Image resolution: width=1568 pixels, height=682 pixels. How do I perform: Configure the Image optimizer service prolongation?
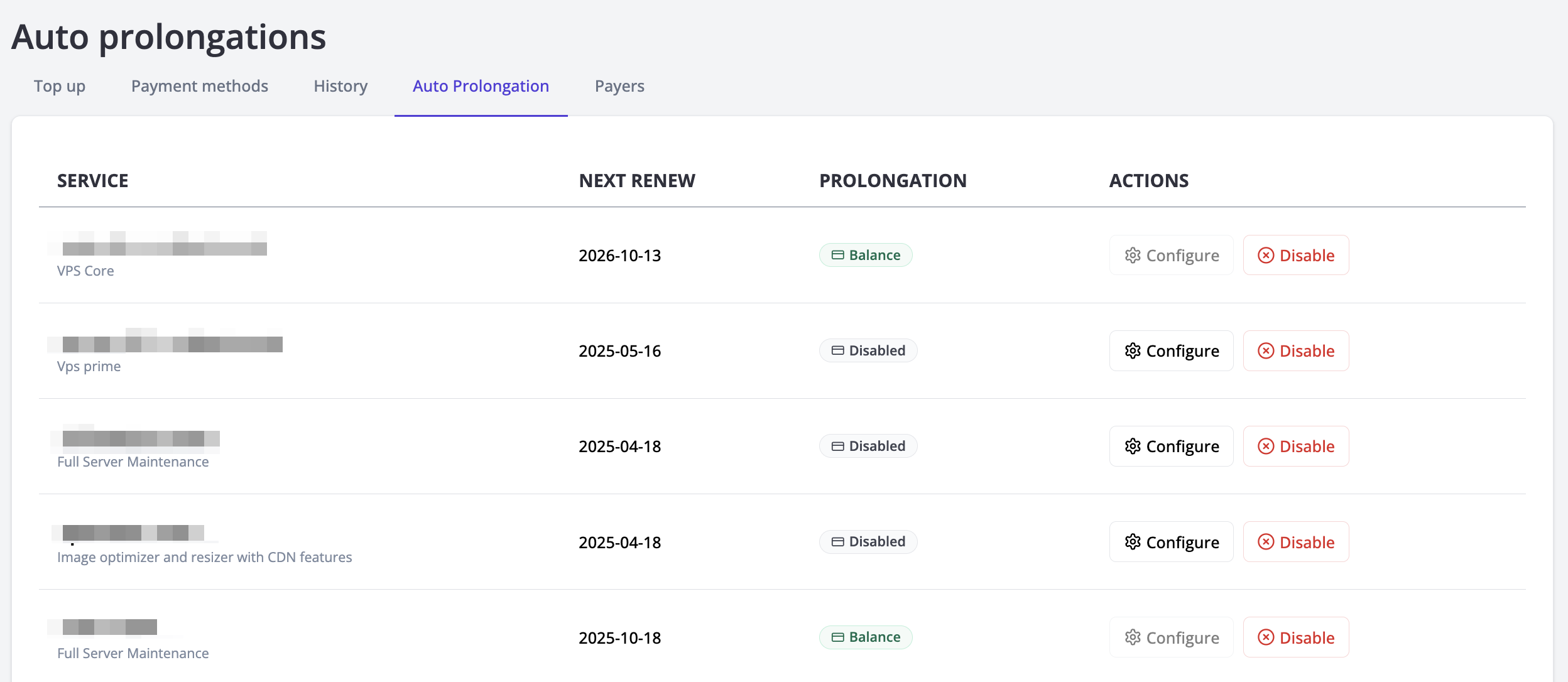[x=1171, y=542]
